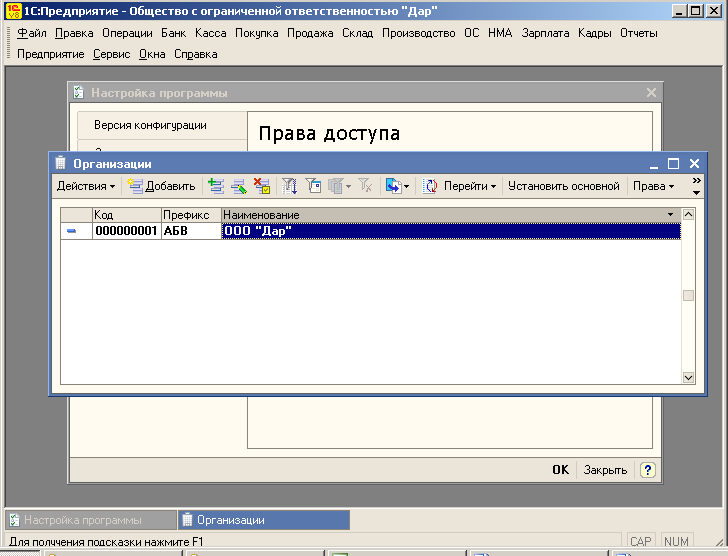Open the Правка menu
This screenshot has height=556, width=728.
74,33
